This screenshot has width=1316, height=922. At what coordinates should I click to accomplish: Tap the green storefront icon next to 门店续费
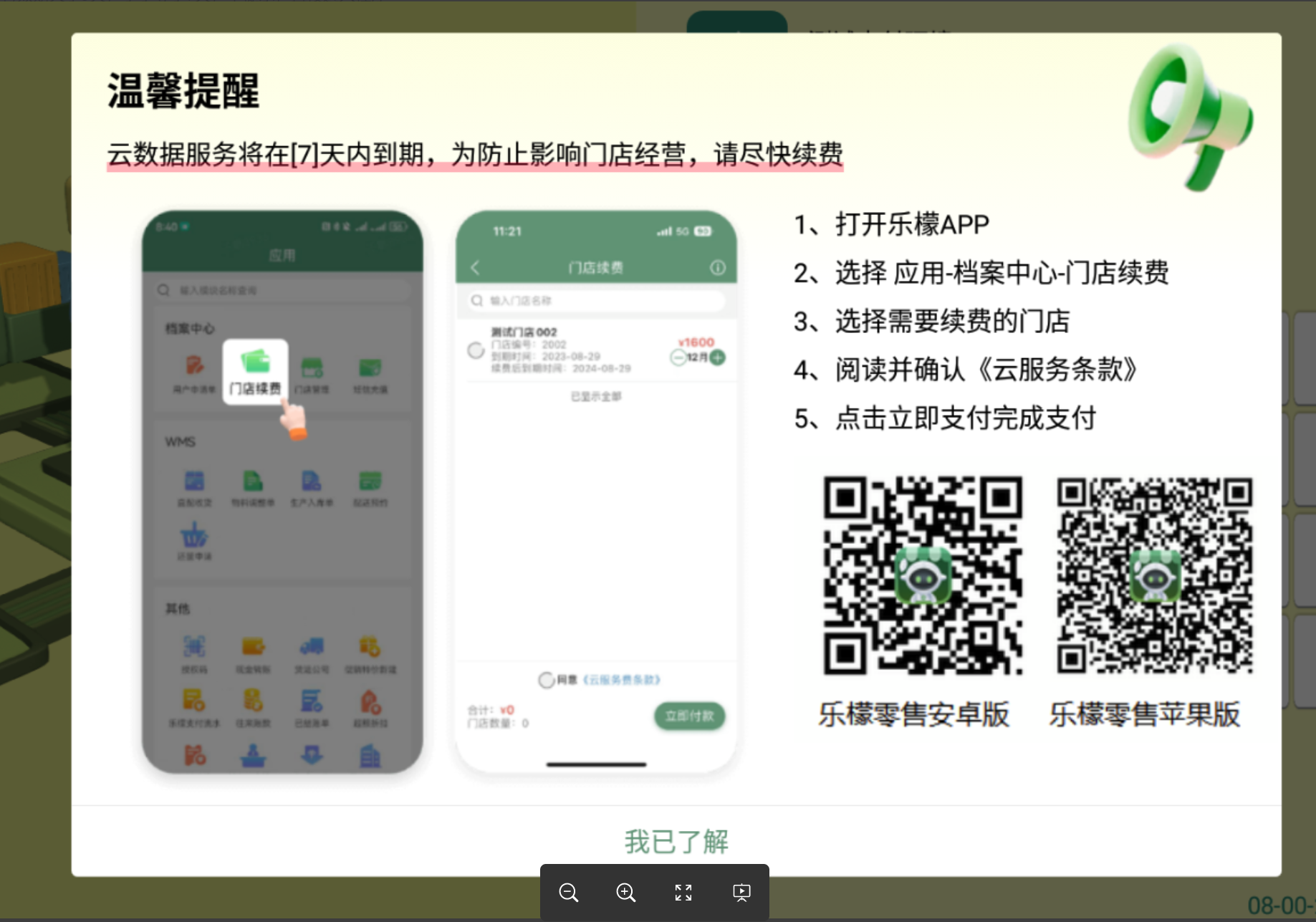pyautogui.click(x=312, y=368)
